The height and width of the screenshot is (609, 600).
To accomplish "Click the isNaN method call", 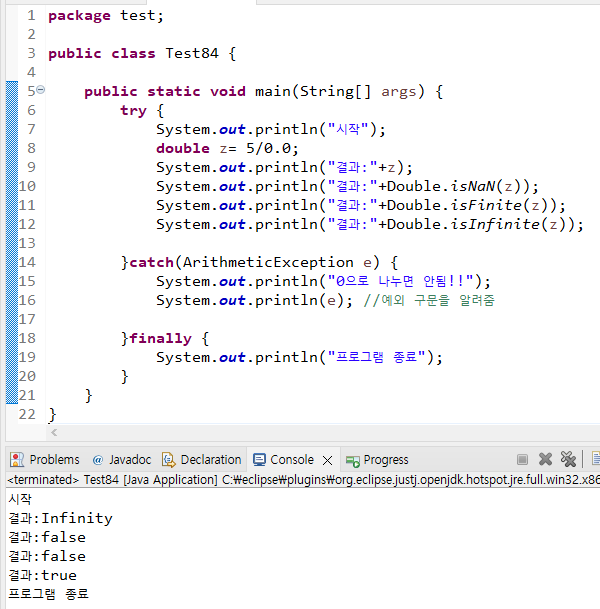I will click(x=473, y=186).
